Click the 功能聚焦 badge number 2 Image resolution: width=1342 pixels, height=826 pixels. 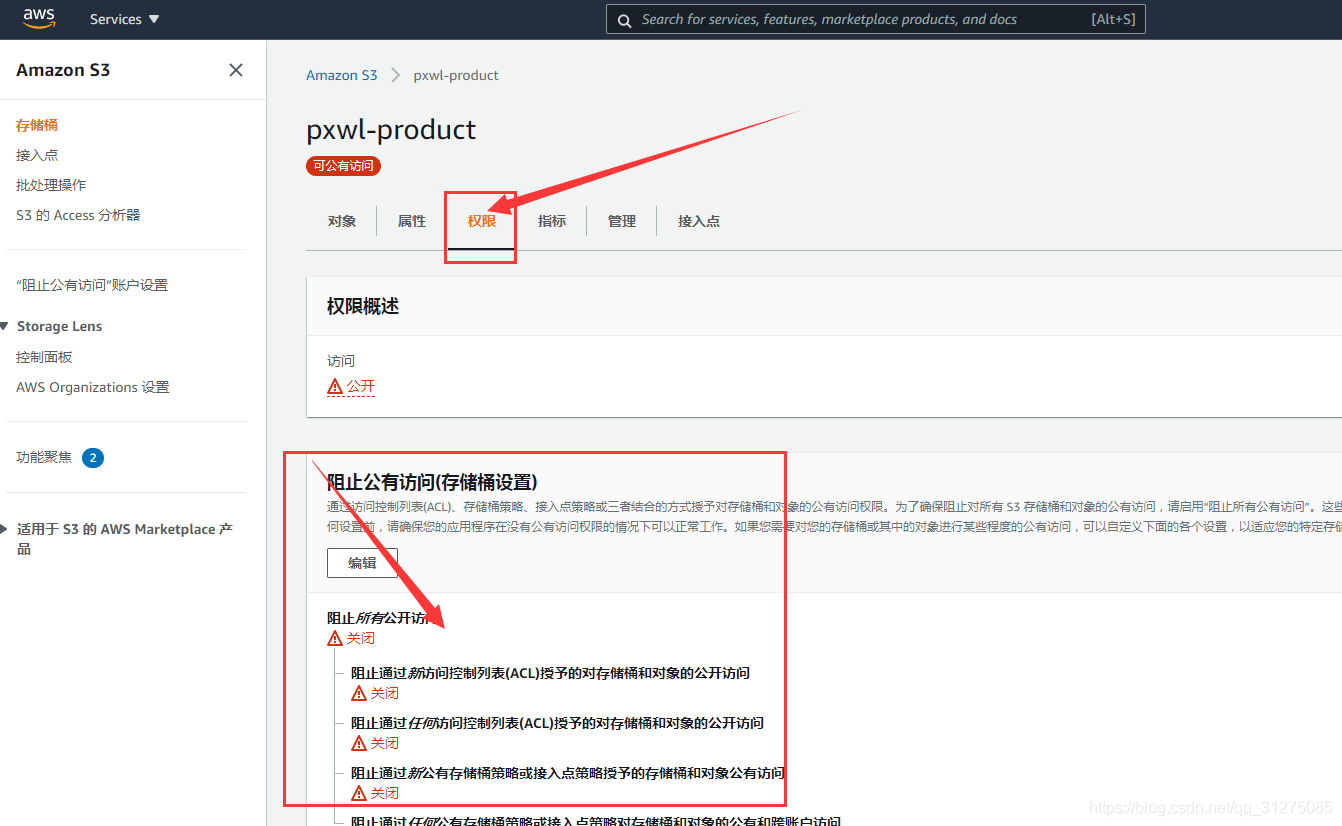(x=93, y=458)
